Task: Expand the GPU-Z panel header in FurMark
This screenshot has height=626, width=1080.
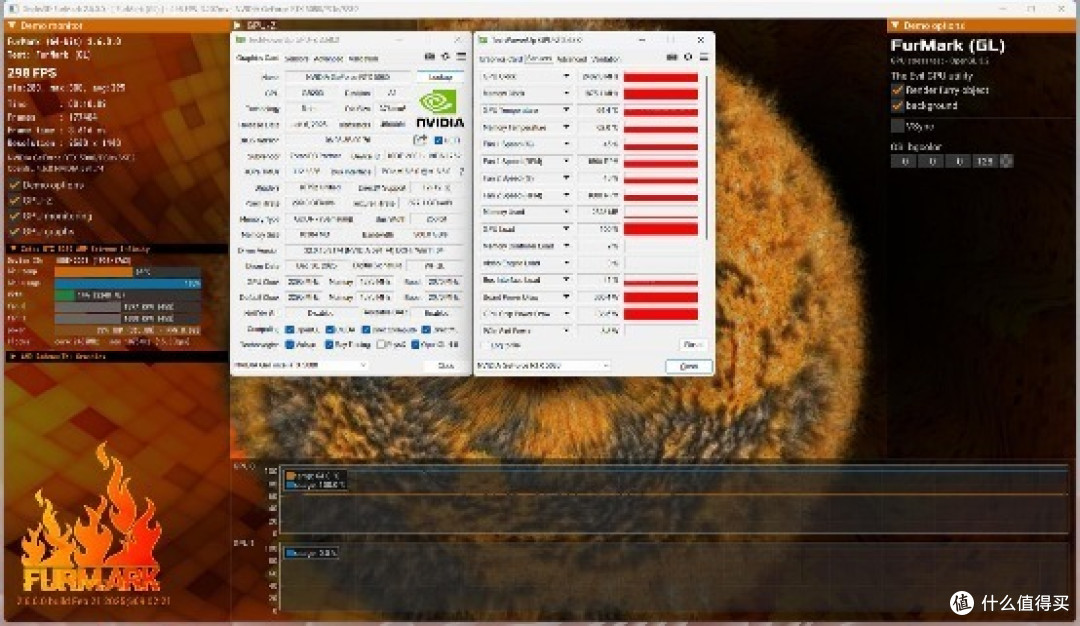Action: pos(238,25)
